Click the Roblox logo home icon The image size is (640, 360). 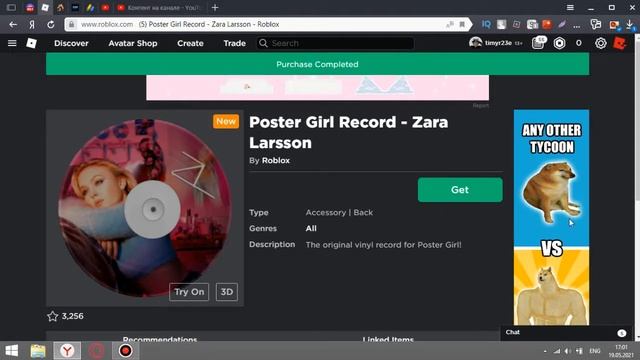[x=31, y=43]
